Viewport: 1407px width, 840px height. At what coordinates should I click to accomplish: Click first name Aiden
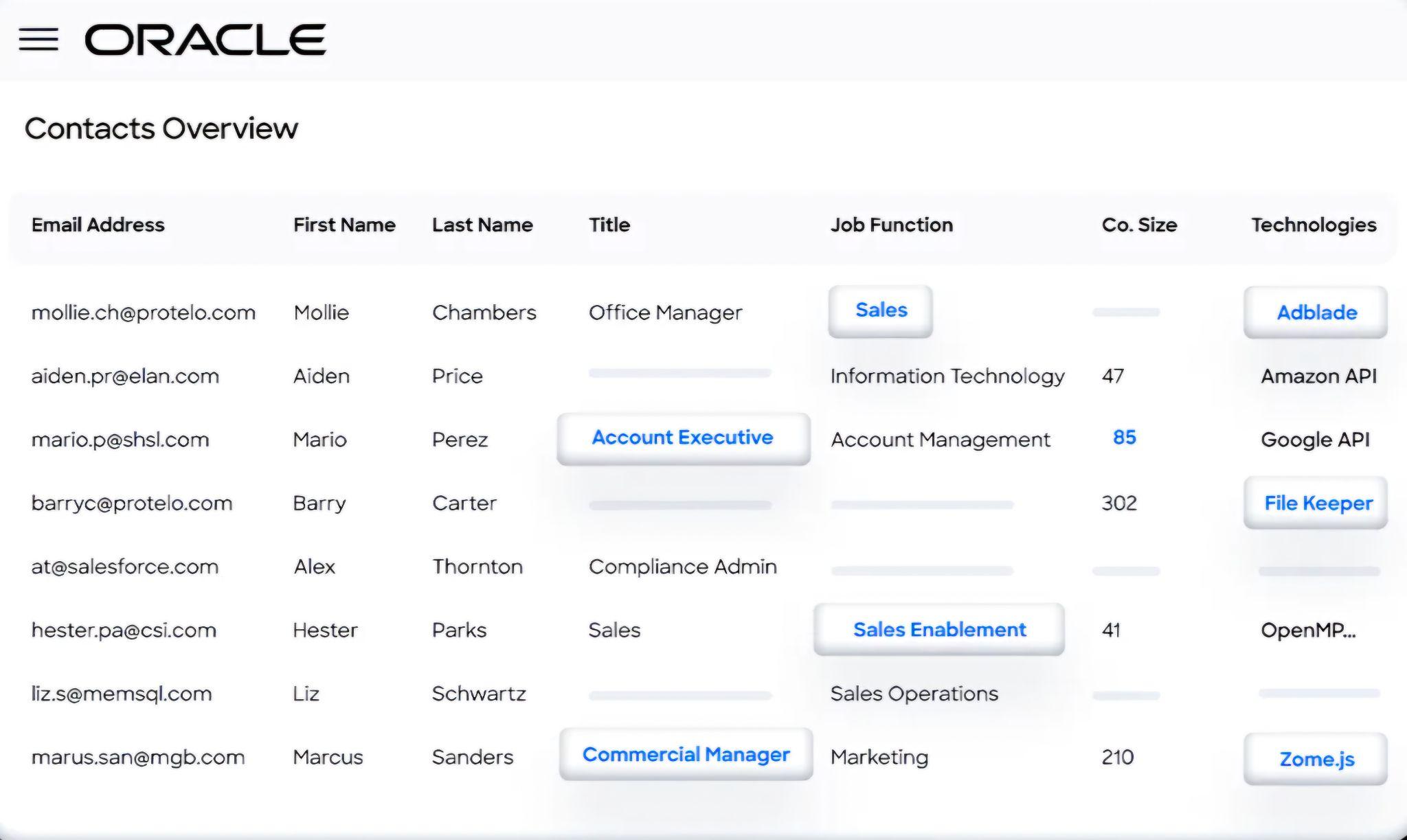tap(322, 376)
